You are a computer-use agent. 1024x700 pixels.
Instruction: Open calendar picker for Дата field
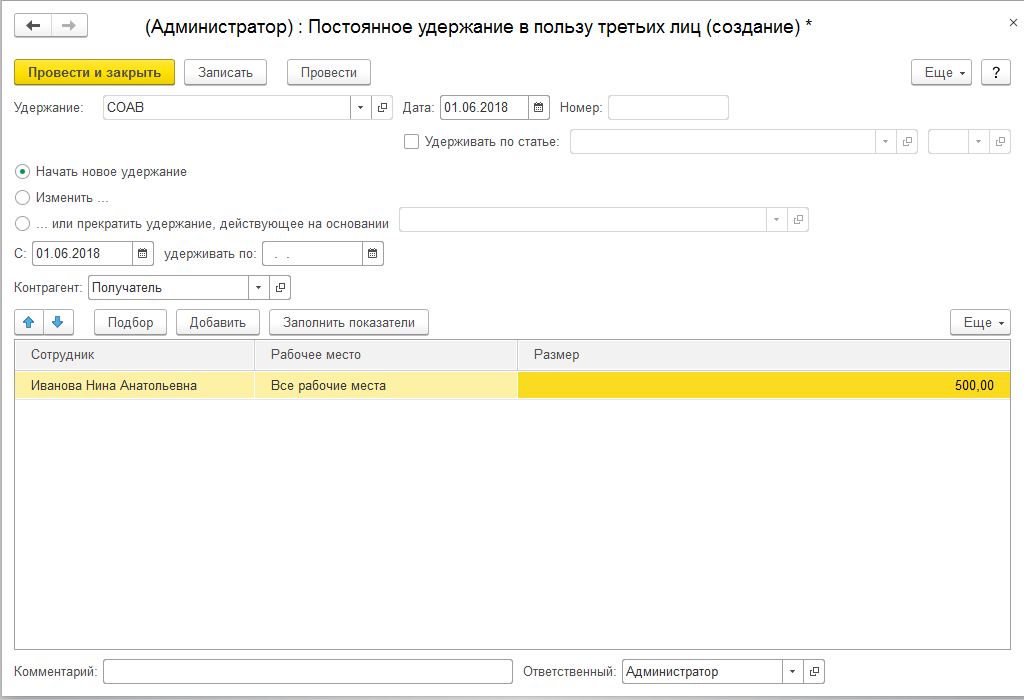click(x=539, y=108)
